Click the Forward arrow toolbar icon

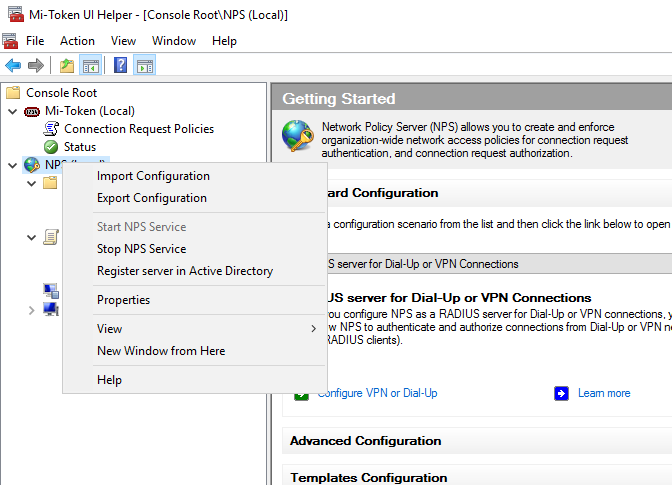(x=36, y=66)
